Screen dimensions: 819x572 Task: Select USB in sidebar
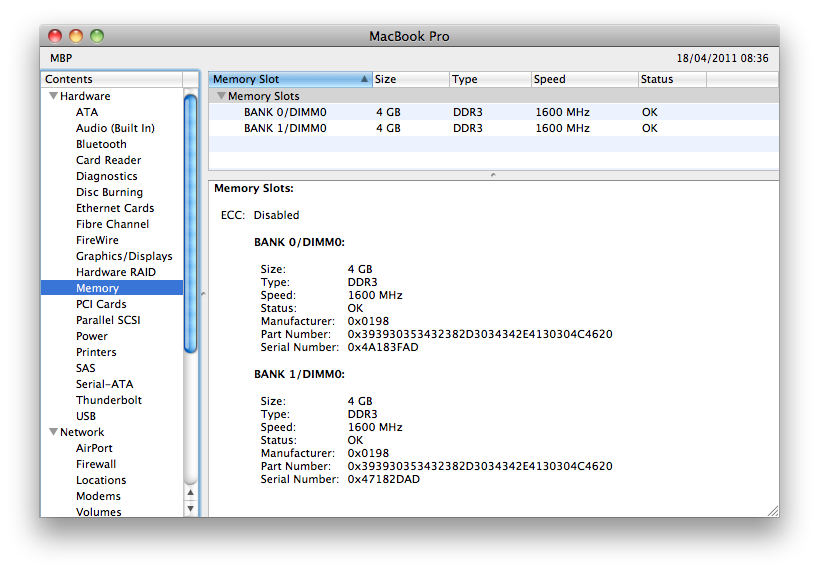(86, 416)
